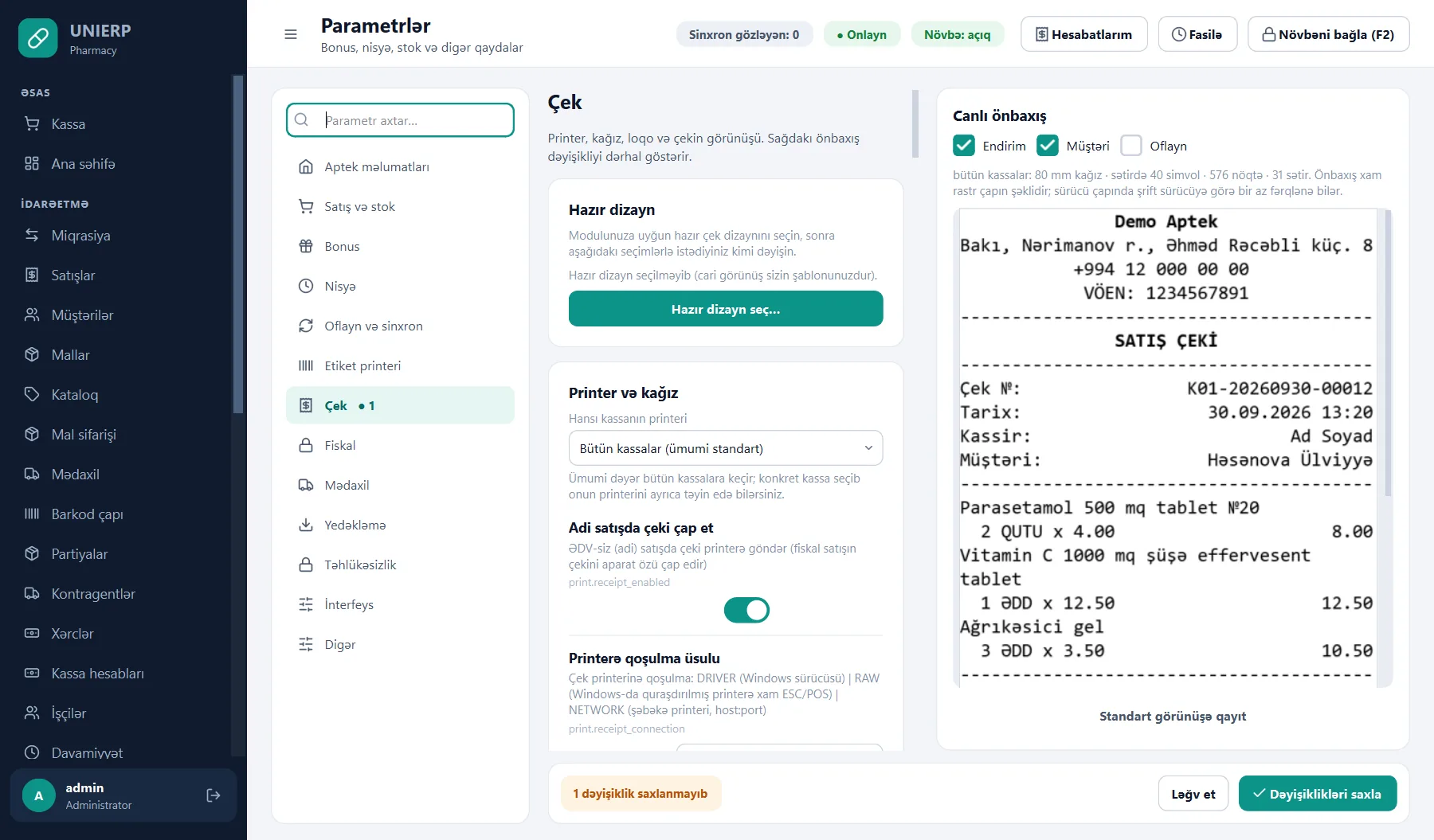Click Standart görünüşə qayıt link

coord(1173,717)
